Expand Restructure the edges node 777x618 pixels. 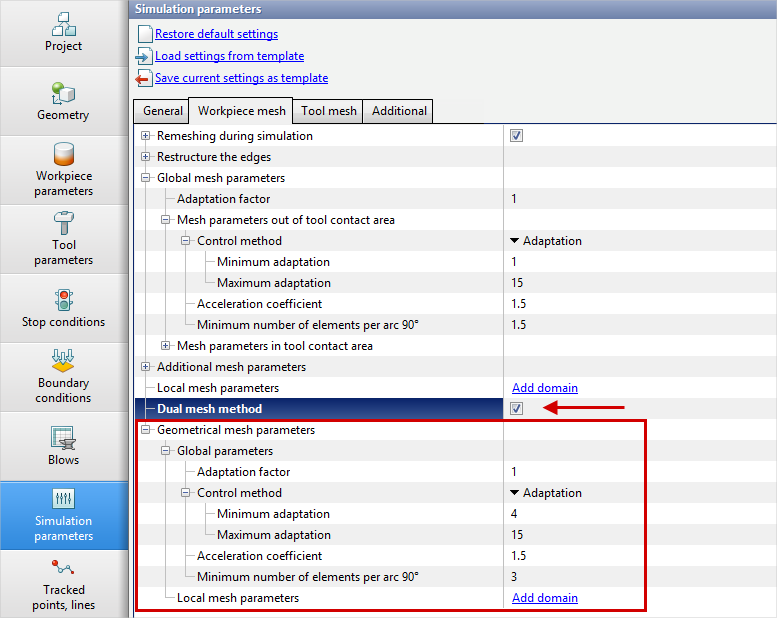click(146, 157)
